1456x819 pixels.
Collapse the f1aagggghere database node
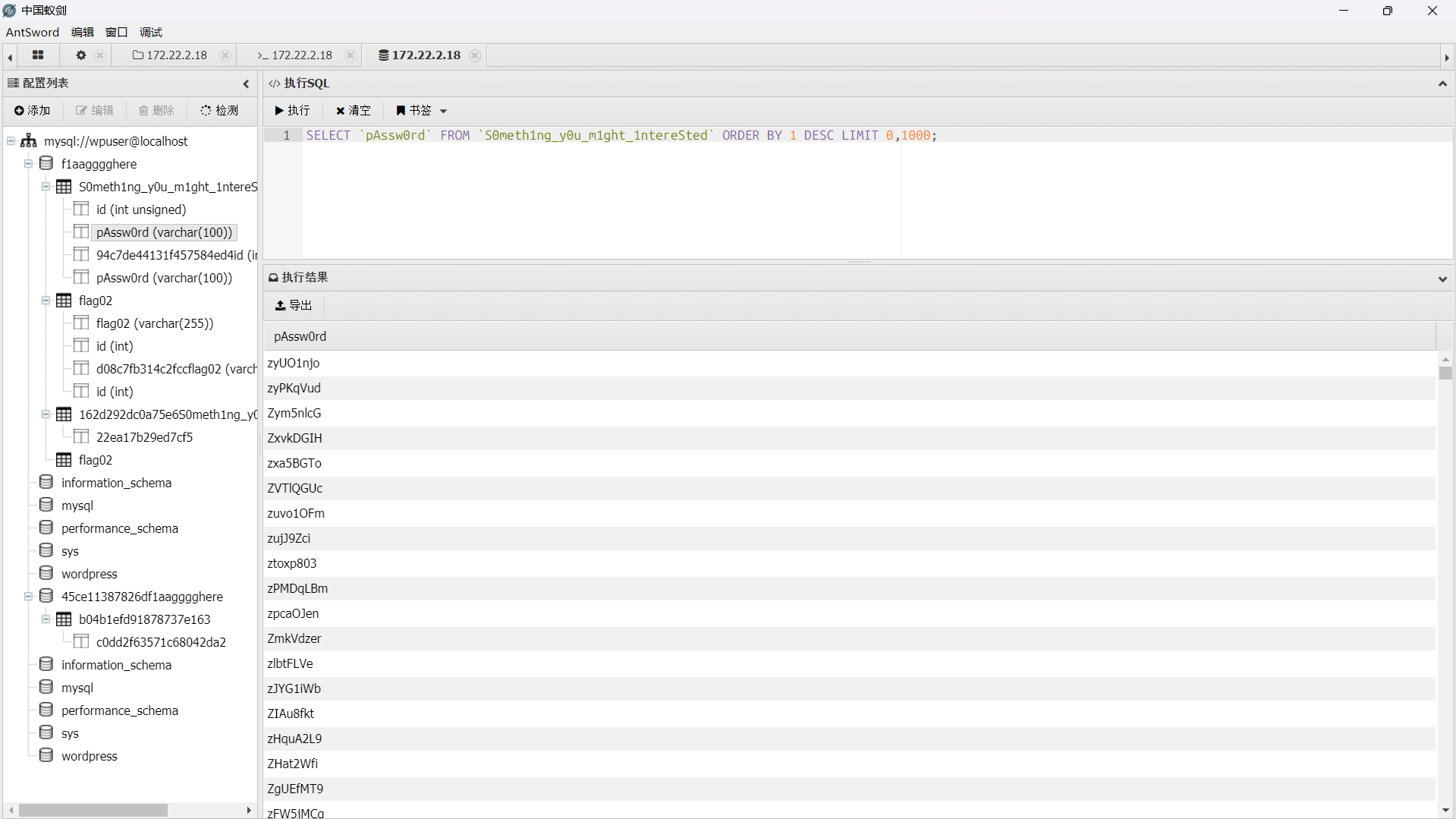[x=28, y=164]
